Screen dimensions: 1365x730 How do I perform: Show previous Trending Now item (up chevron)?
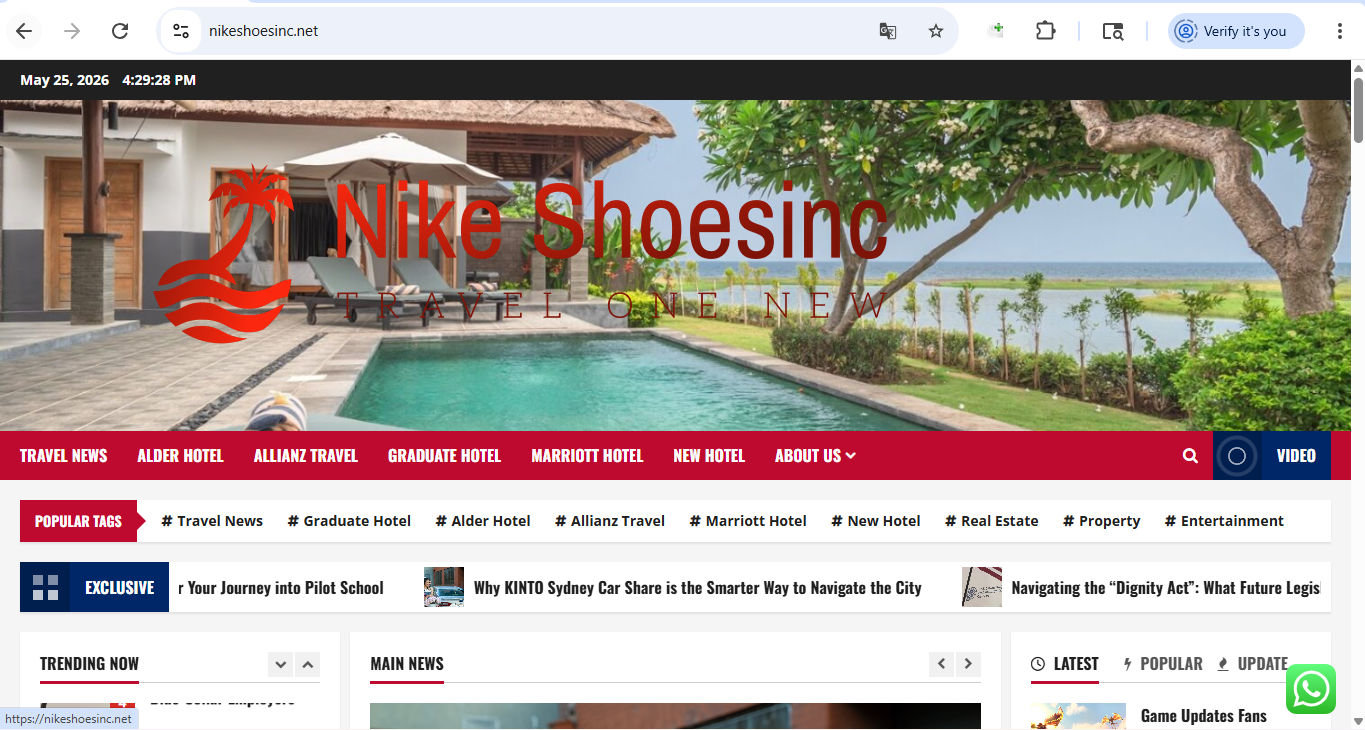tap(308, 664)
